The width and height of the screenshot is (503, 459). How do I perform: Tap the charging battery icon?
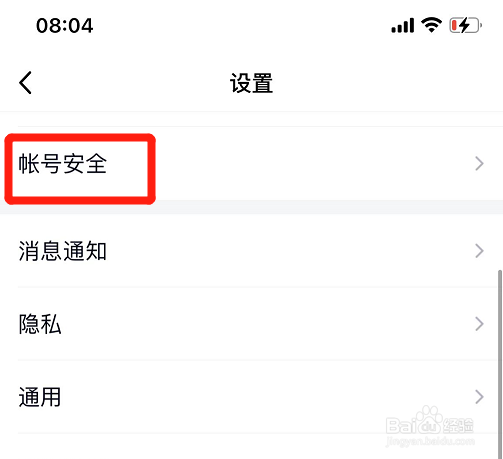click(465, 25)
